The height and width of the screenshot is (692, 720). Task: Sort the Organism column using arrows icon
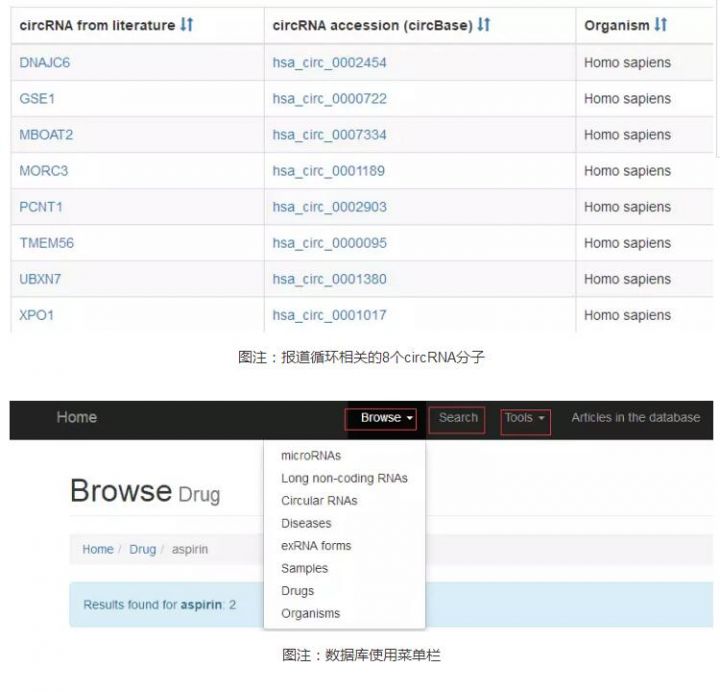(660, 25)
